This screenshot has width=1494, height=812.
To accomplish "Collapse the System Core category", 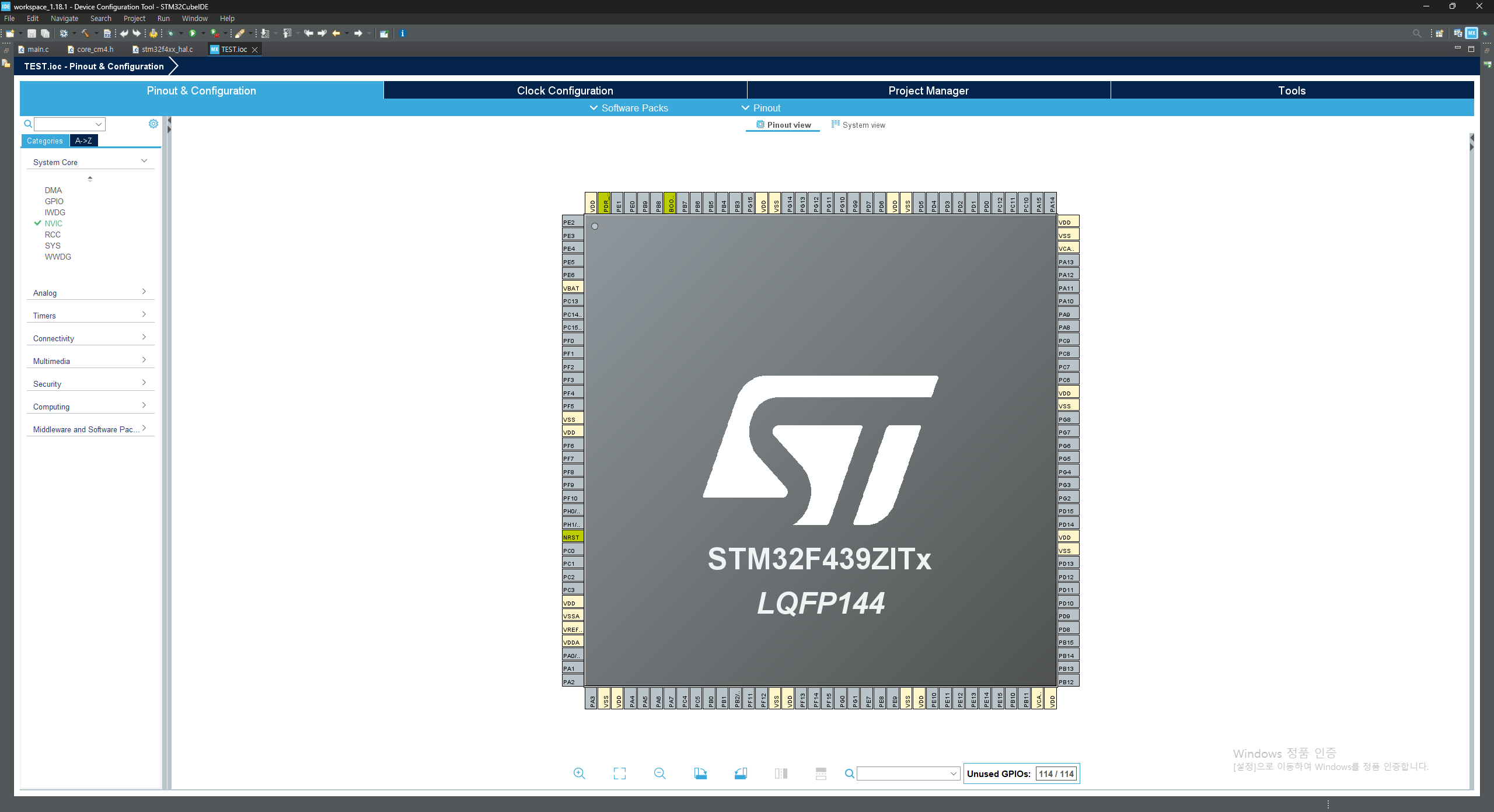I will click(x=144, y=161).
